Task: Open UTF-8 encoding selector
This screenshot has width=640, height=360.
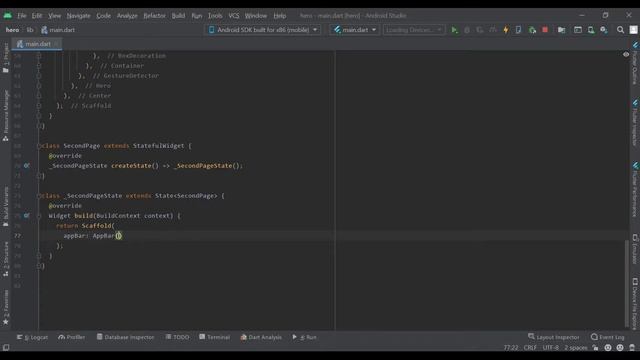Action: pos(550,348)
